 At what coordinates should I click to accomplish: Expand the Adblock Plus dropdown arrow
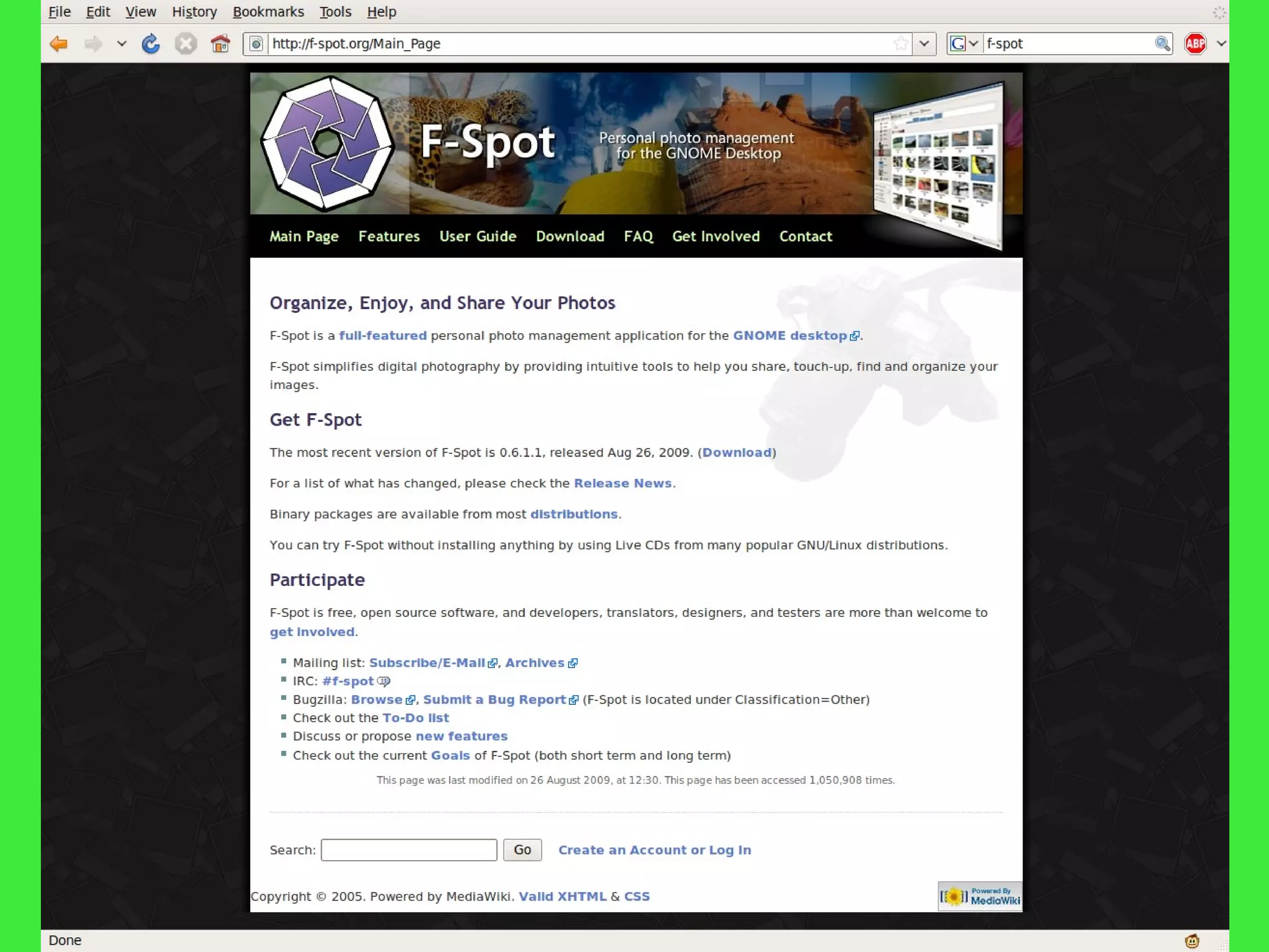1221,43
